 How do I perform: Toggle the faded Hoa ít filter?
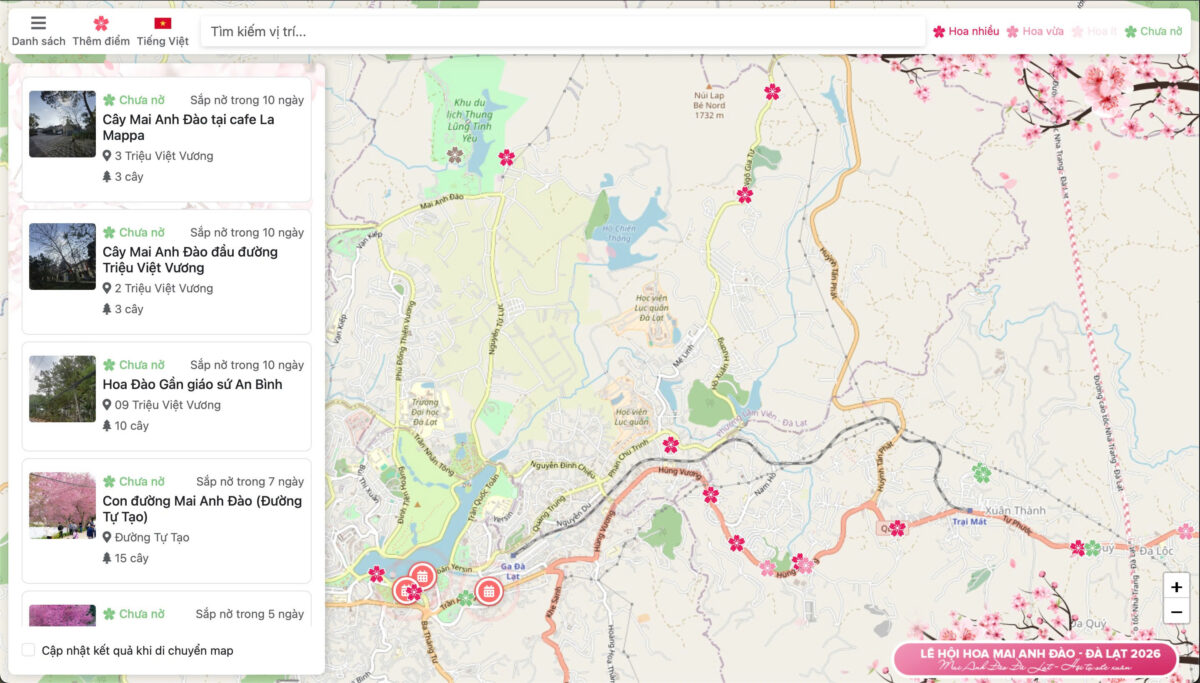point(1094,31)
